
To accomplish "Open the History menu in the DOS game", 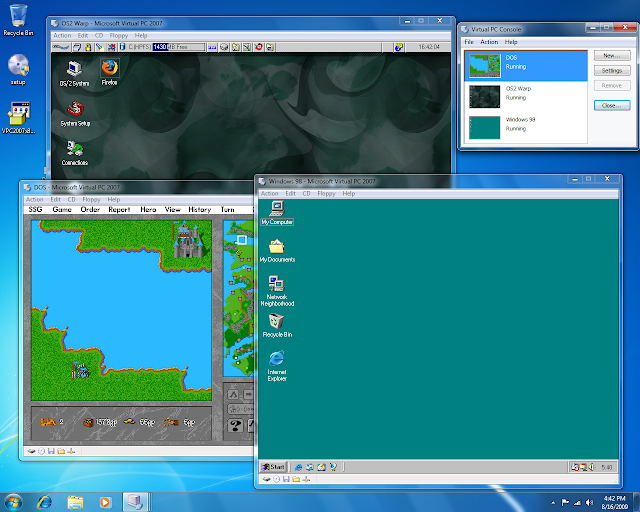I will point(200,209).
